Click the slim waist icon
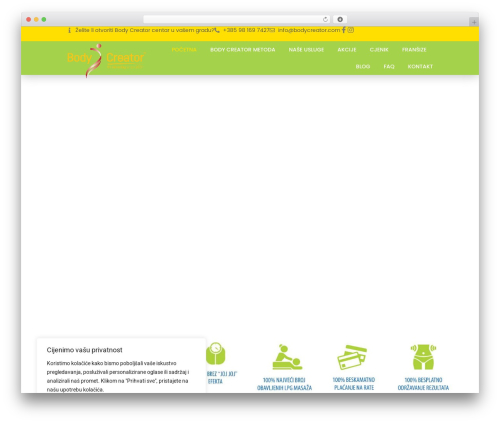Image resolution: width=500 pixels, height=423 pixels. 423,357
